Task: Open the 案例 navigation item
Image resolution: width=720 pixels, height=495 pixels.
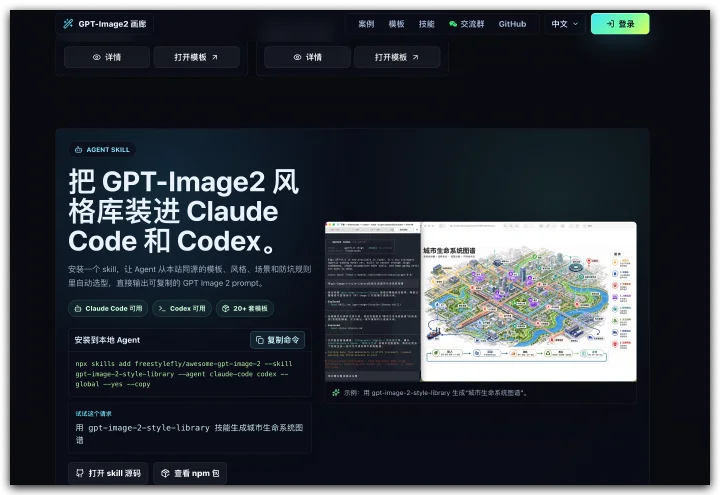Action: pyautogui.click(x=366, y=24)
